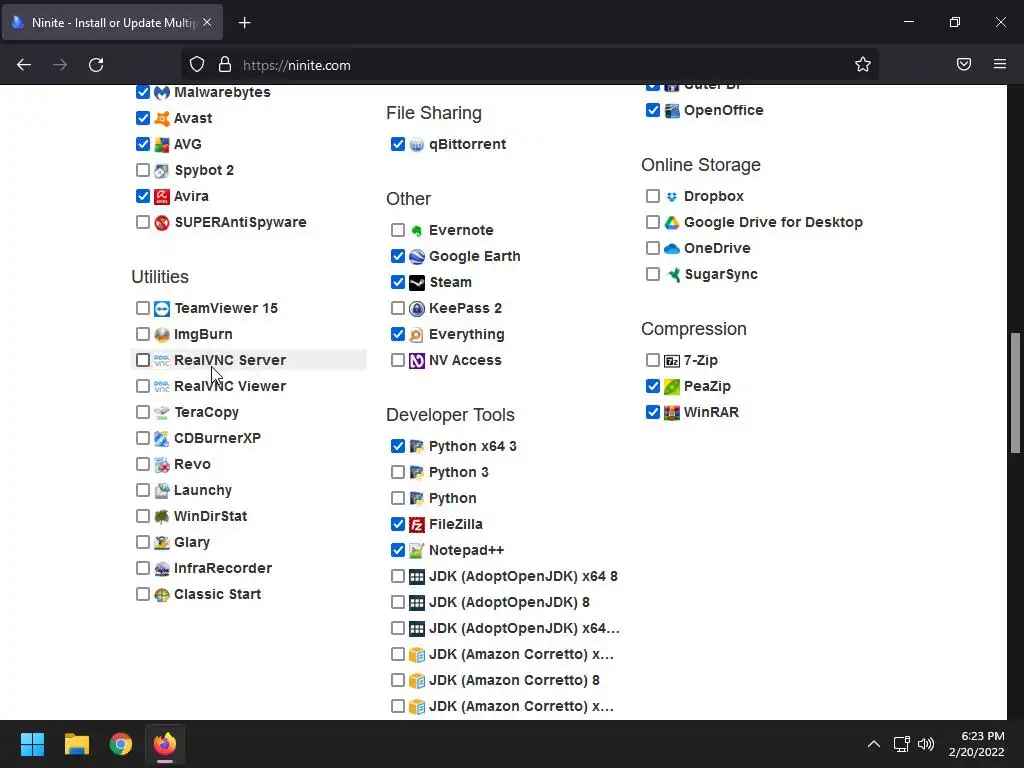
Task: Check the Glary checkbox
Action: [142, 542]
